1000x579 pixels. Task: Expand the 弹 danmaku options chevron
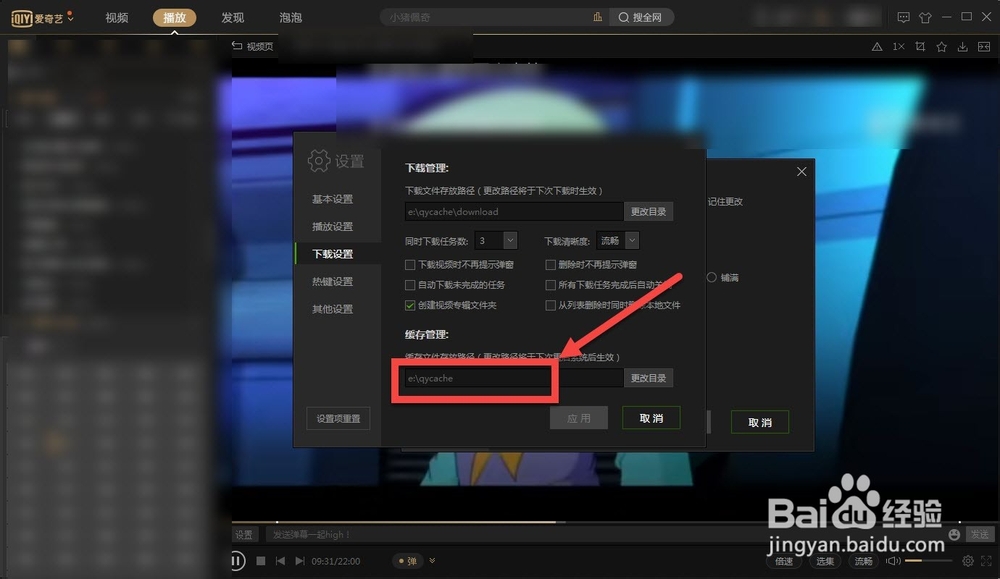tap(433, 561)
